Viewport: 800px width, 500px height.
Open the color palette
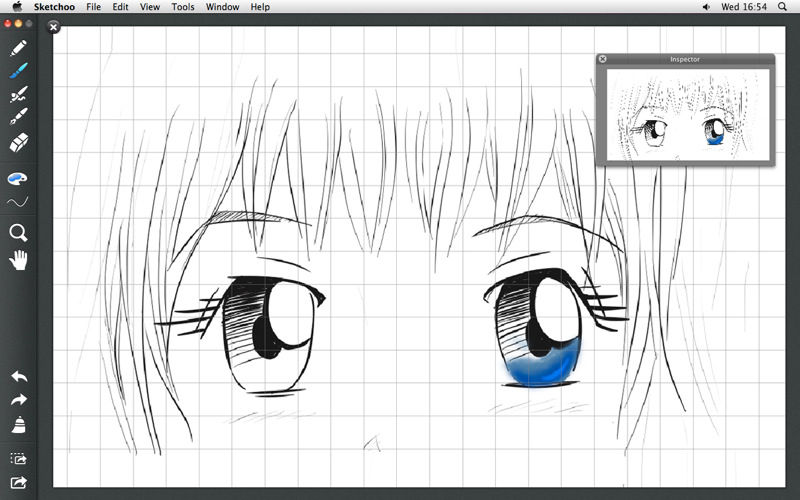[17, 179]
